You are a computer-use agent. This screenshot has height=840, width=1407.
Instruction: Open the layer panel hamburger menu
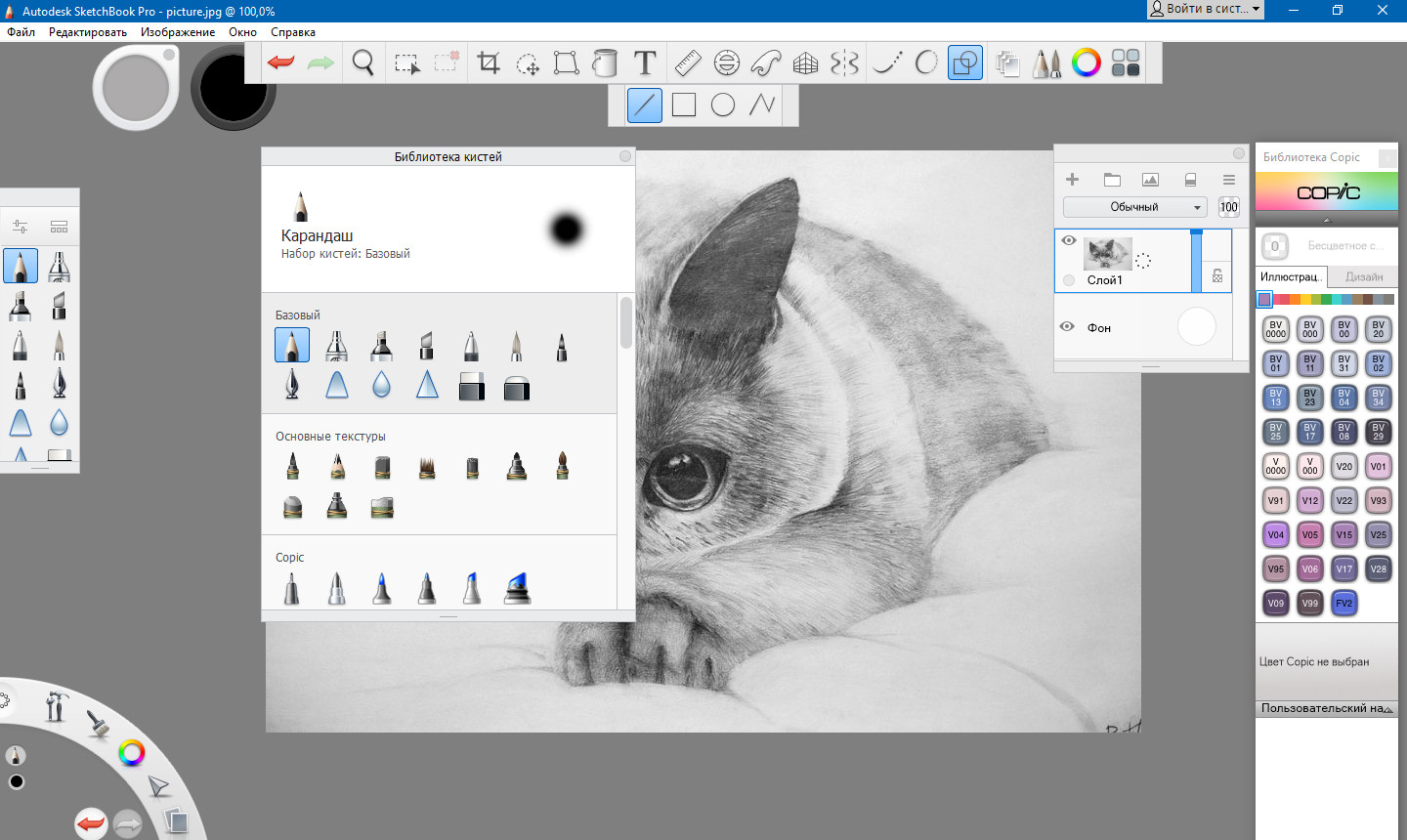(x=1229, y=180)
